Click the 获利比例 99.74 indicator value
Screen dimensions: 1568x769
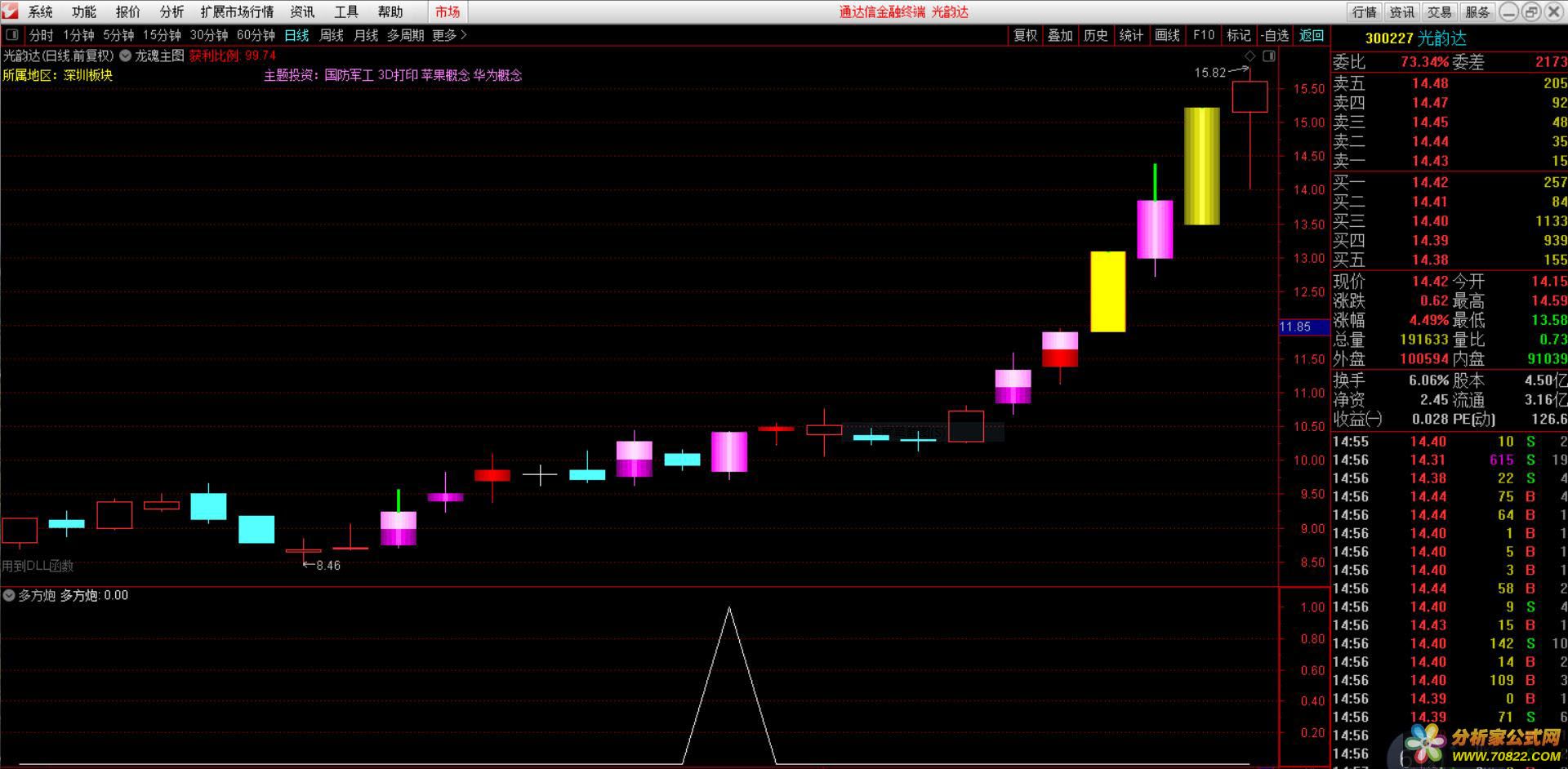pos(233,56)
